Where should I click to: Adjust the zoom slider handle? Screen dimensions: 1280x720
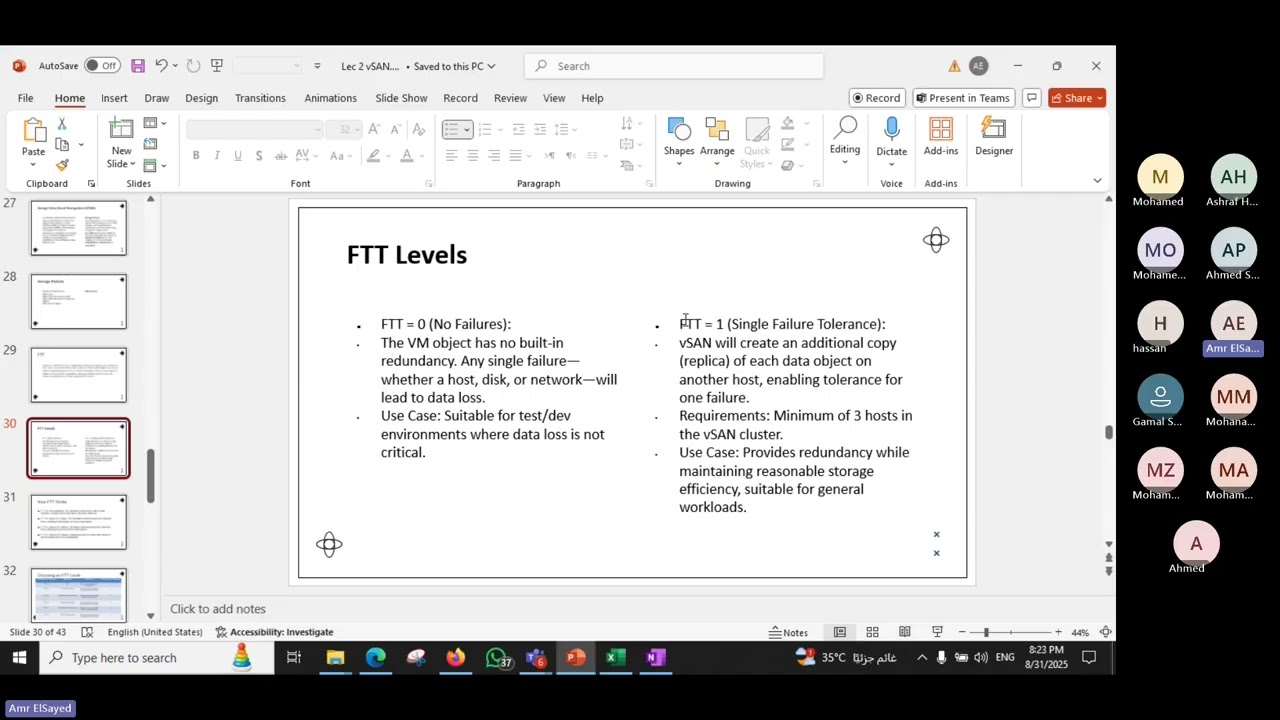tap(985, 632)
